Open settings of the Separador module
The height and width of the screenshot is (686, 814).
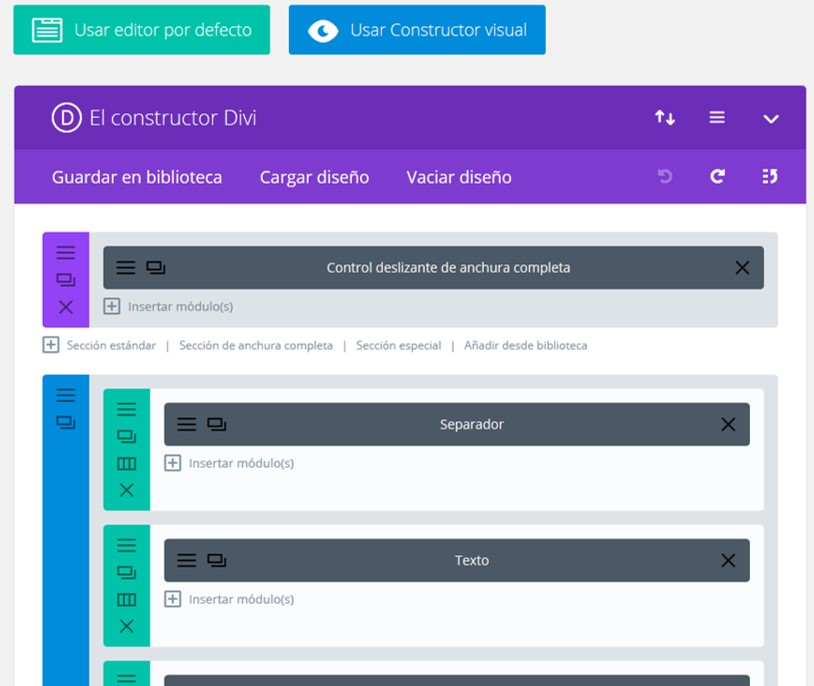click(x=187, y=425)
